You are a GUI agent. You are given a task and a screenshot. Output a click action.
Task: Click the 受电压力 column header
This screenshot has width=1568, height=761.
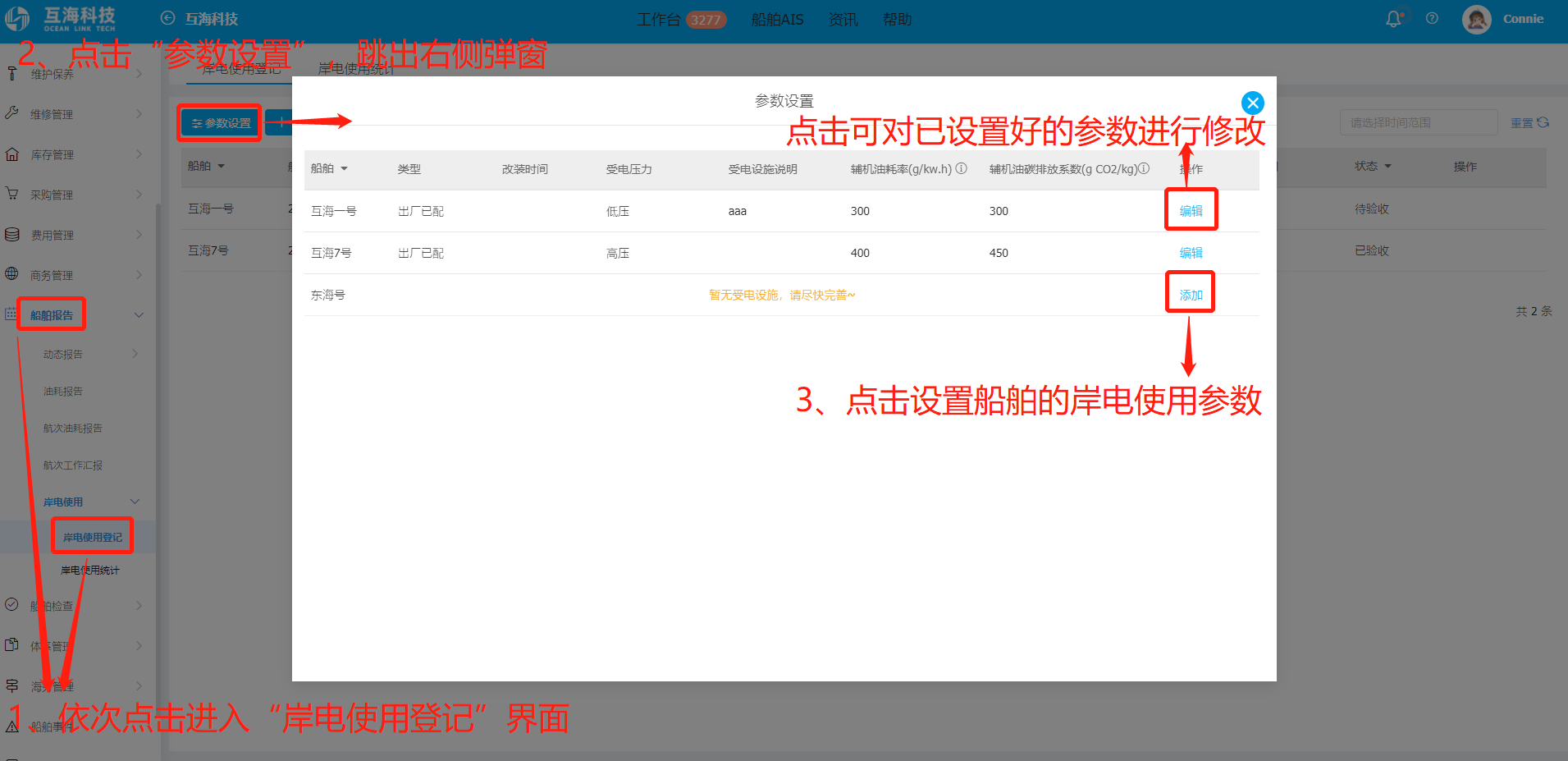(629, 169)
